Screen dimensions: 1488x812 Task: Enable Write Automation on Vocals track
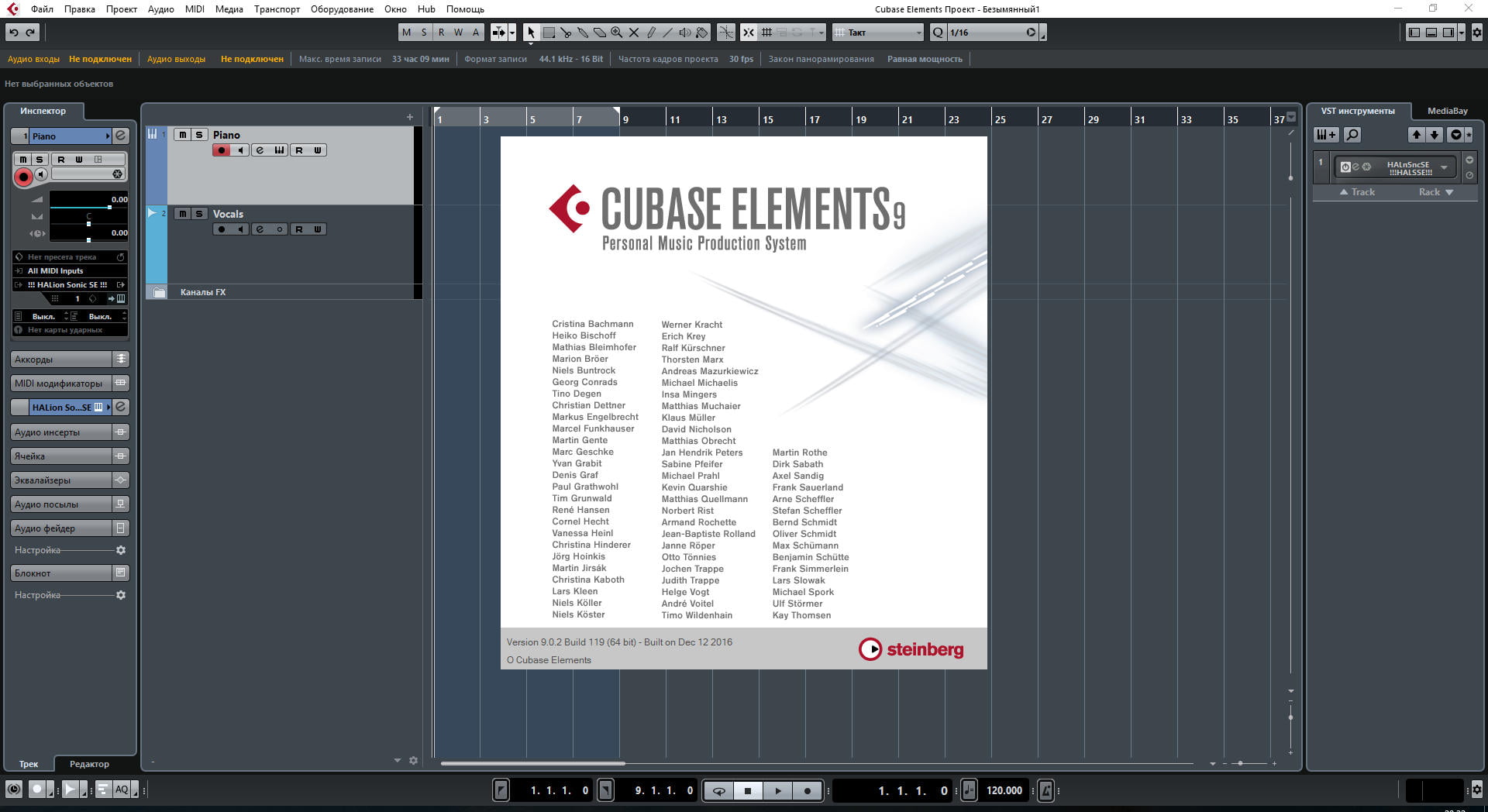coord(318,229)
